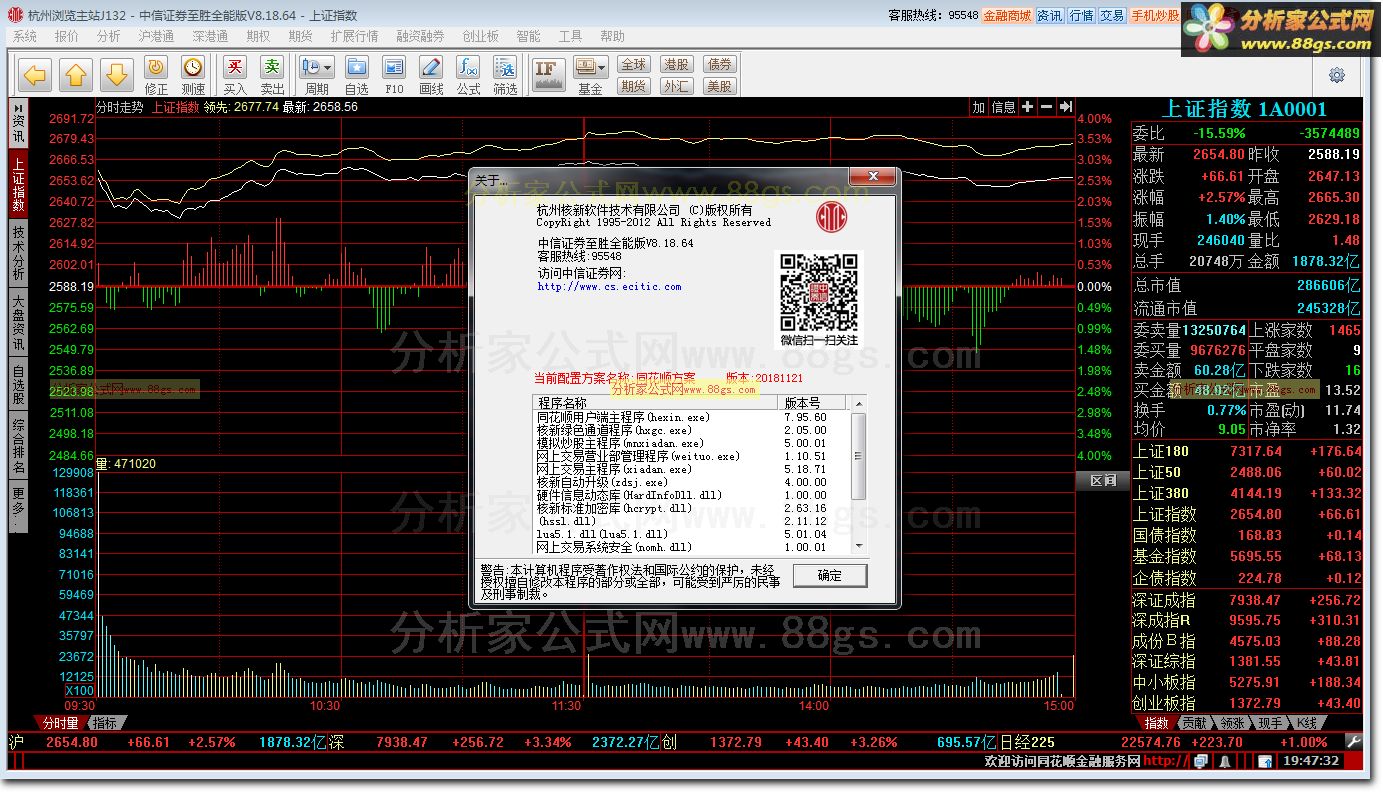Viewport: 1383px width, 792px height.
Task: Click the 测速 speed test clock icon
Action: (193, 76)
